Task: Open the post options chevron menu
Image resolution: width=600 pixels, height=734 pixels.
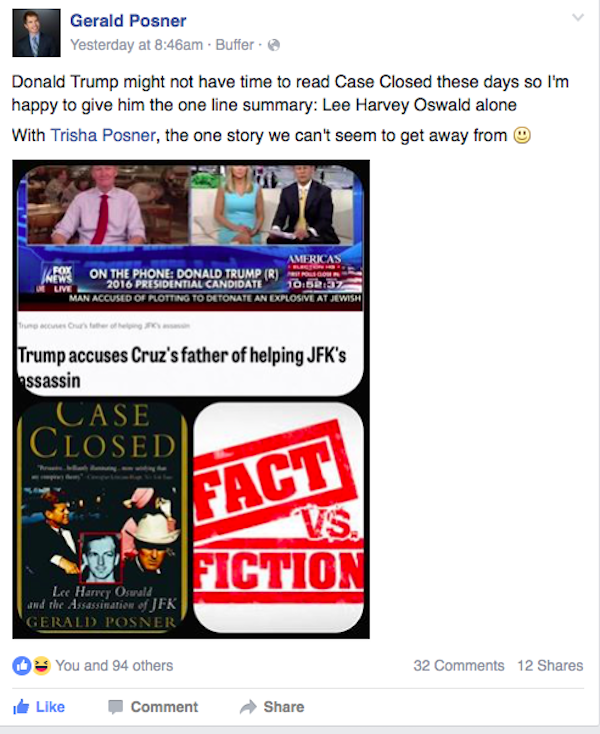Action: click(x=578, y=18)
